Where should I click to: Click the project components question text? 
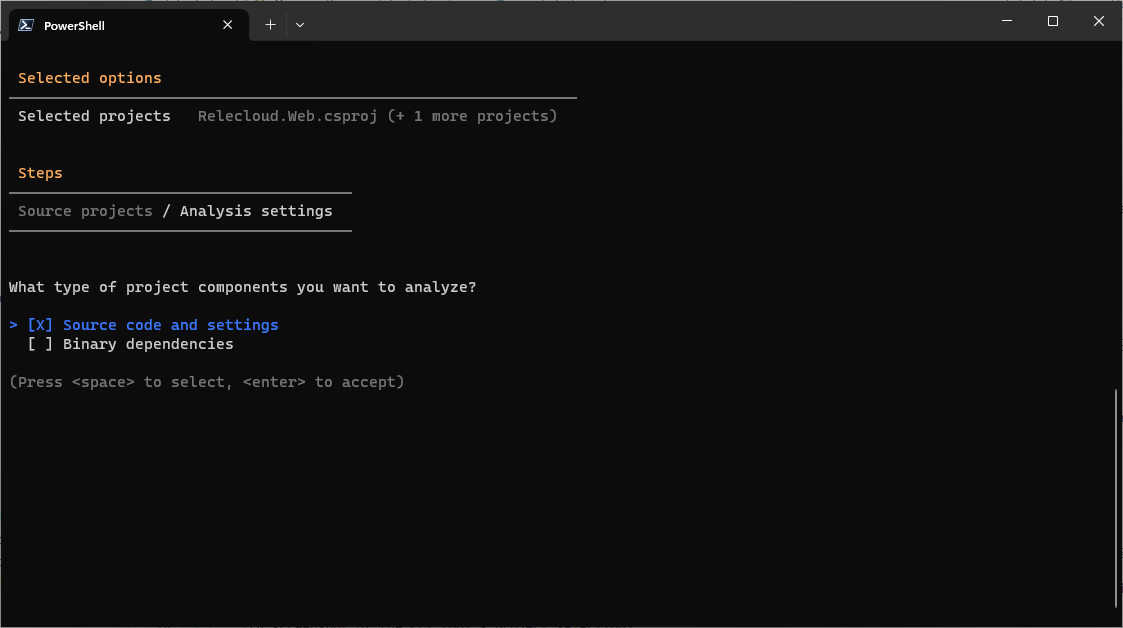(x=242, y=287)
